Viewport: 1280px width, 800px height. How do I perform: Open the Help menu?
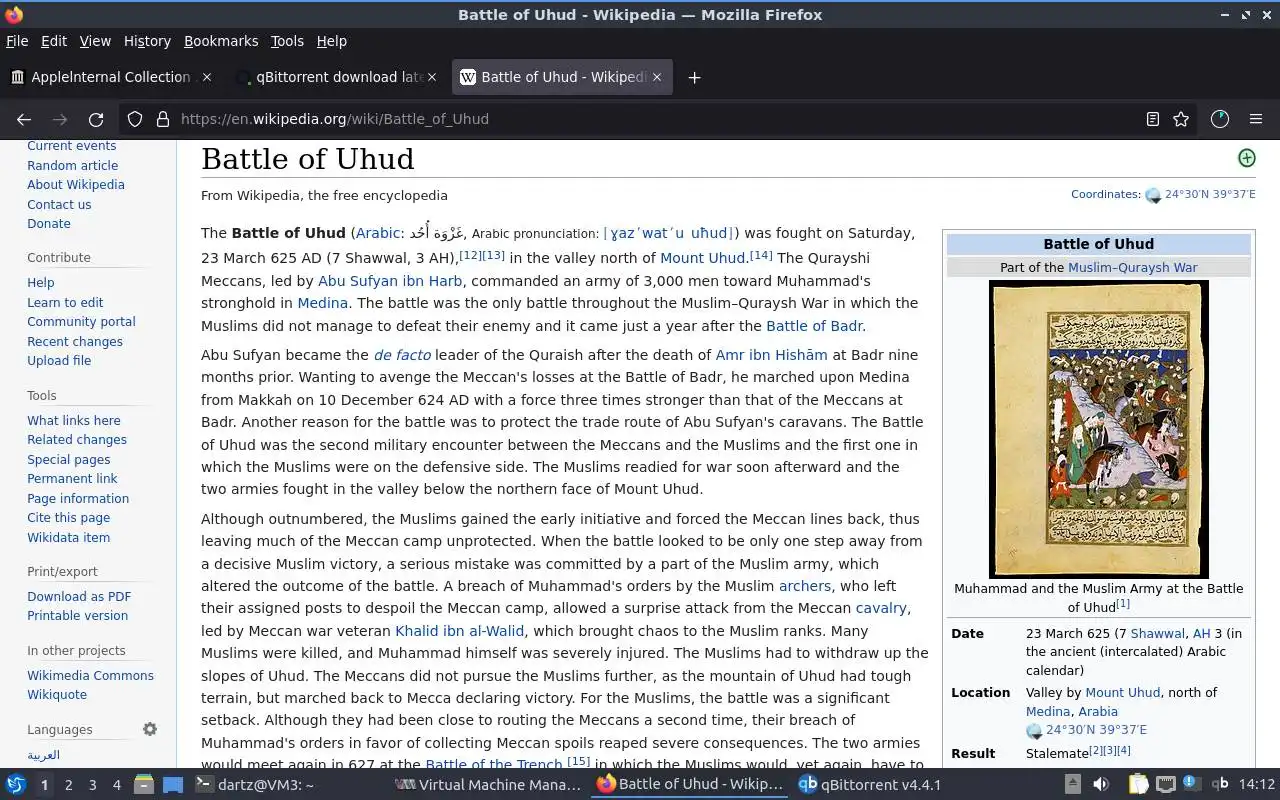click(332, 41)
